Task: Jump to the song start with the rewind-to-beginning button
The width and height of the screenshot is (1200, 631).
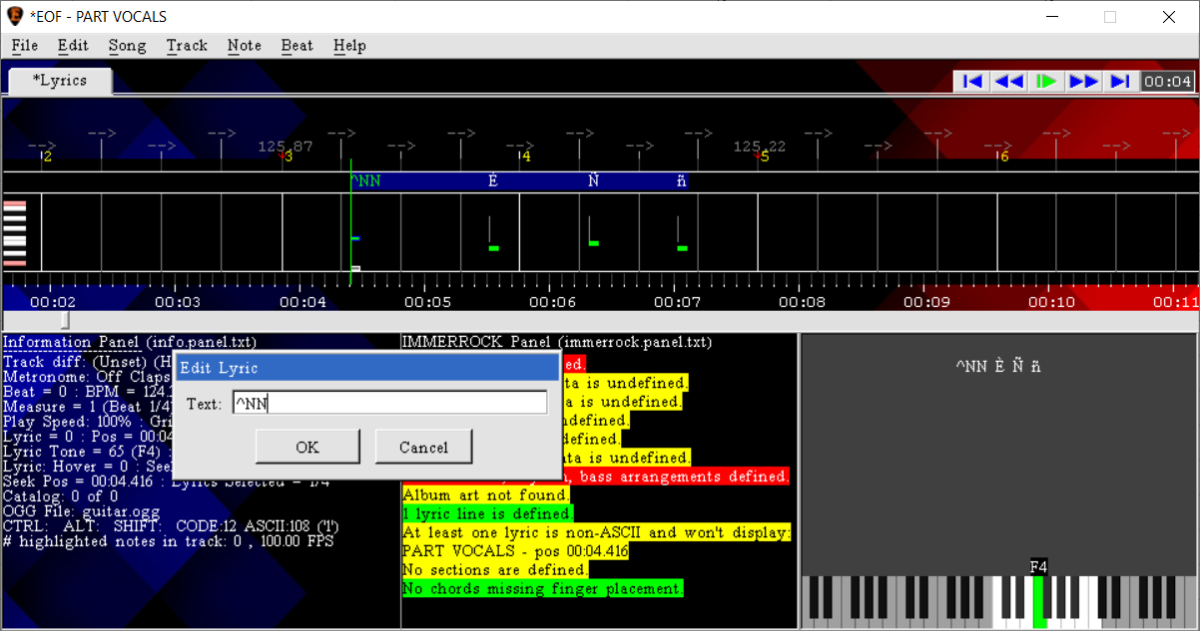Action: pyautogui.click(x=971, y=81)
